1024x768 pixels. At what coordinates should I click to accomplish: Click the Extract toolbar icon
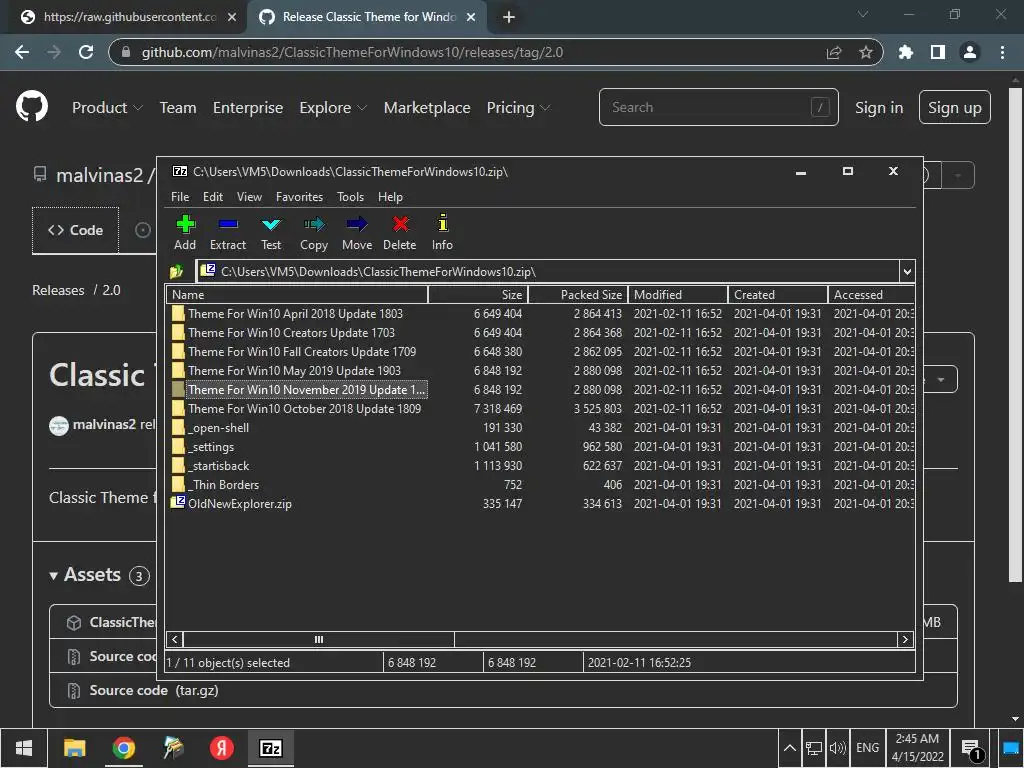[228, 232]
